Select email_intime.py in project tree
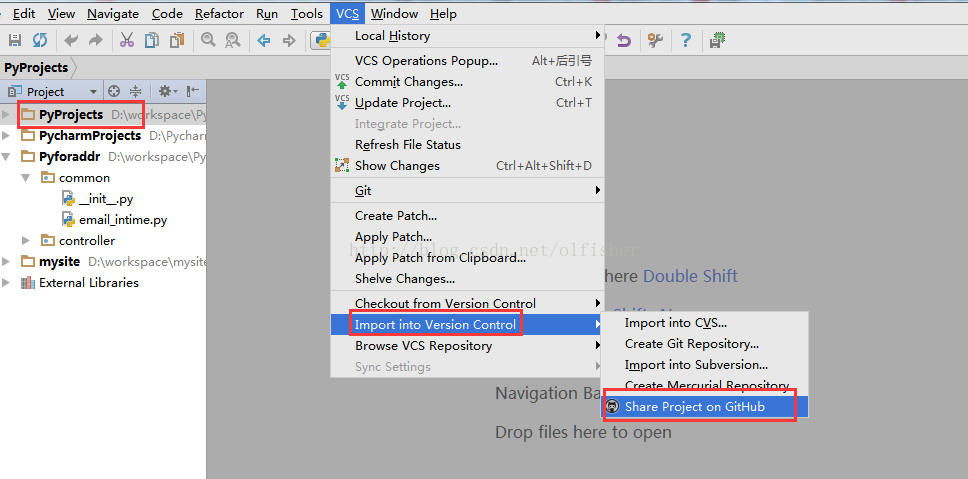Screen dimensions: 968x479 pyautogui.click(x=123, y=220)
